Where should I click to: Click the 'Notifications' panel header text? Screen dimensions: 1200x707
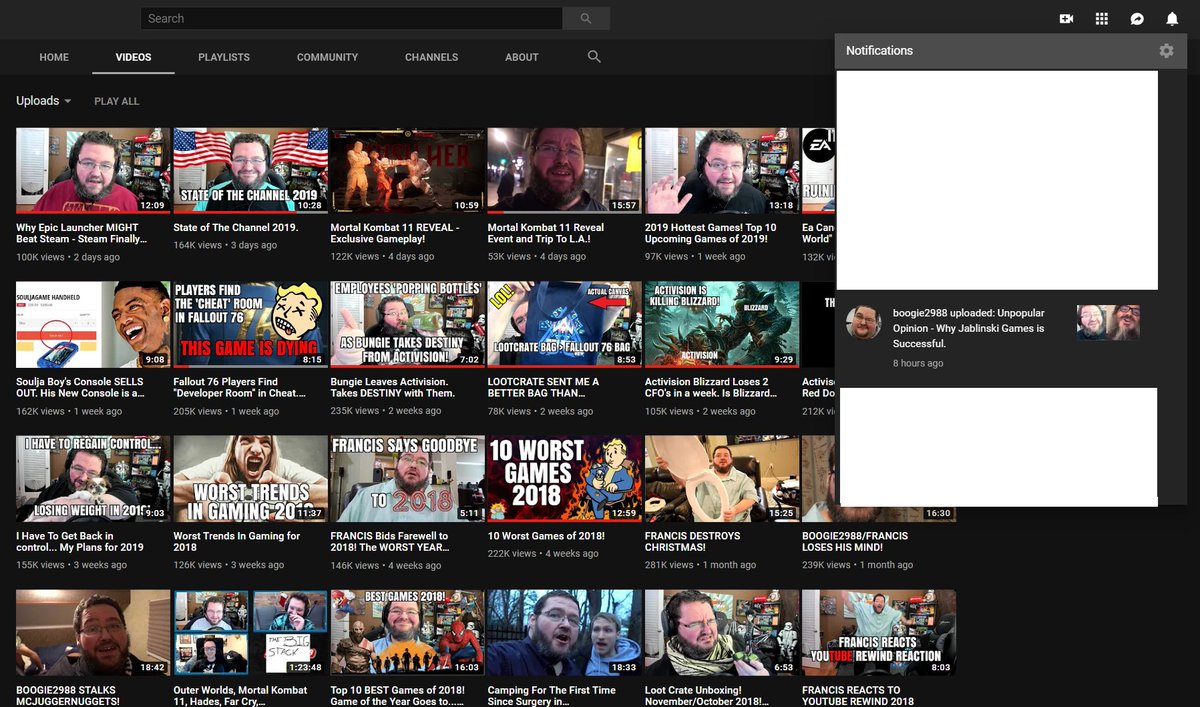pyautogui.click(x=879, y=51)
